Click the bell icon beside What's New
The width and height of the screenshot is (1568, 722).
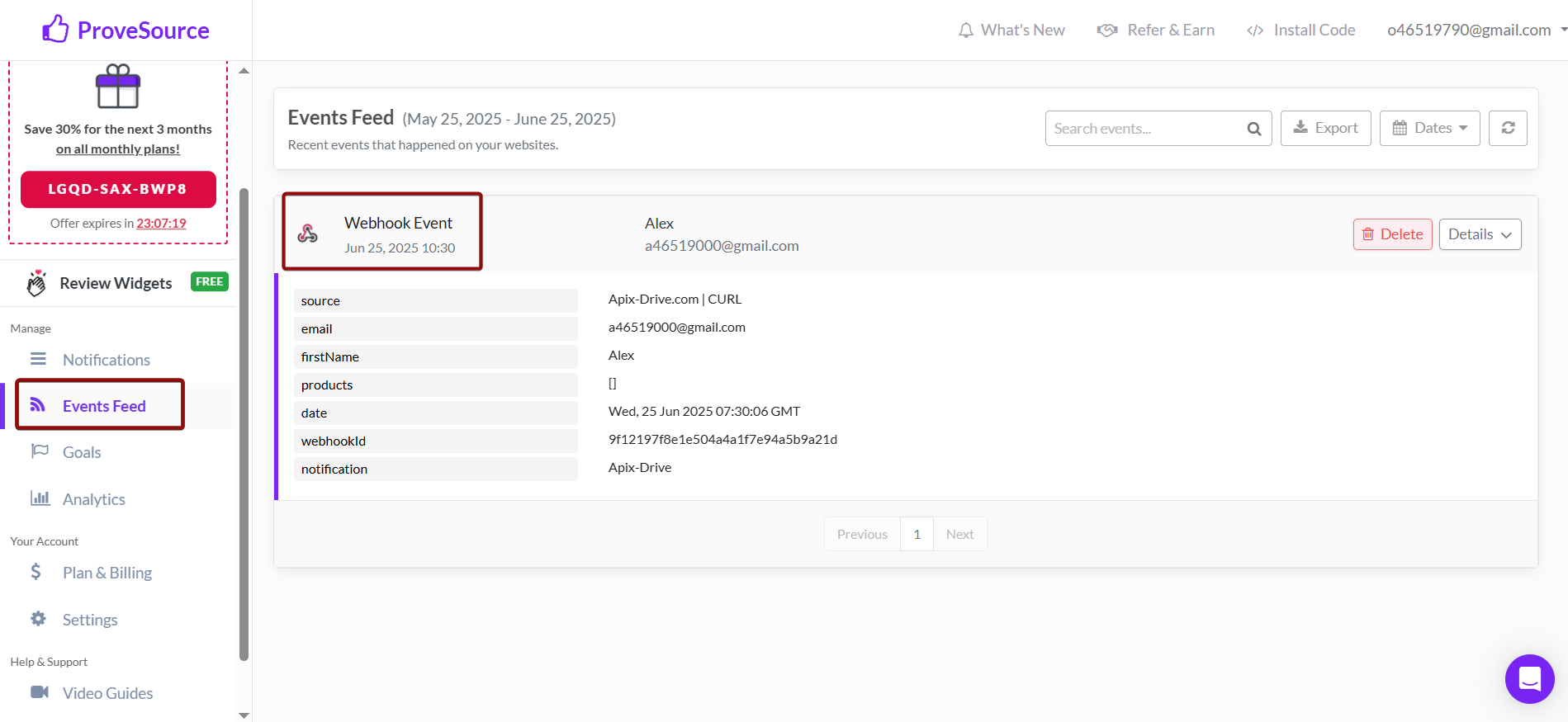(x=965, y=31)
